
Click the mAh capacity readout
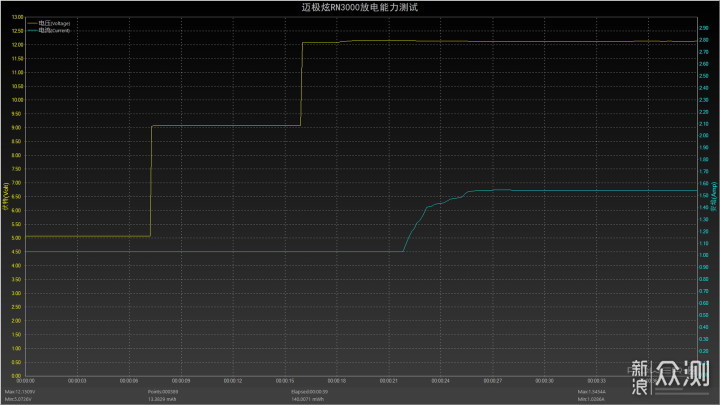(x=162, y=399)
